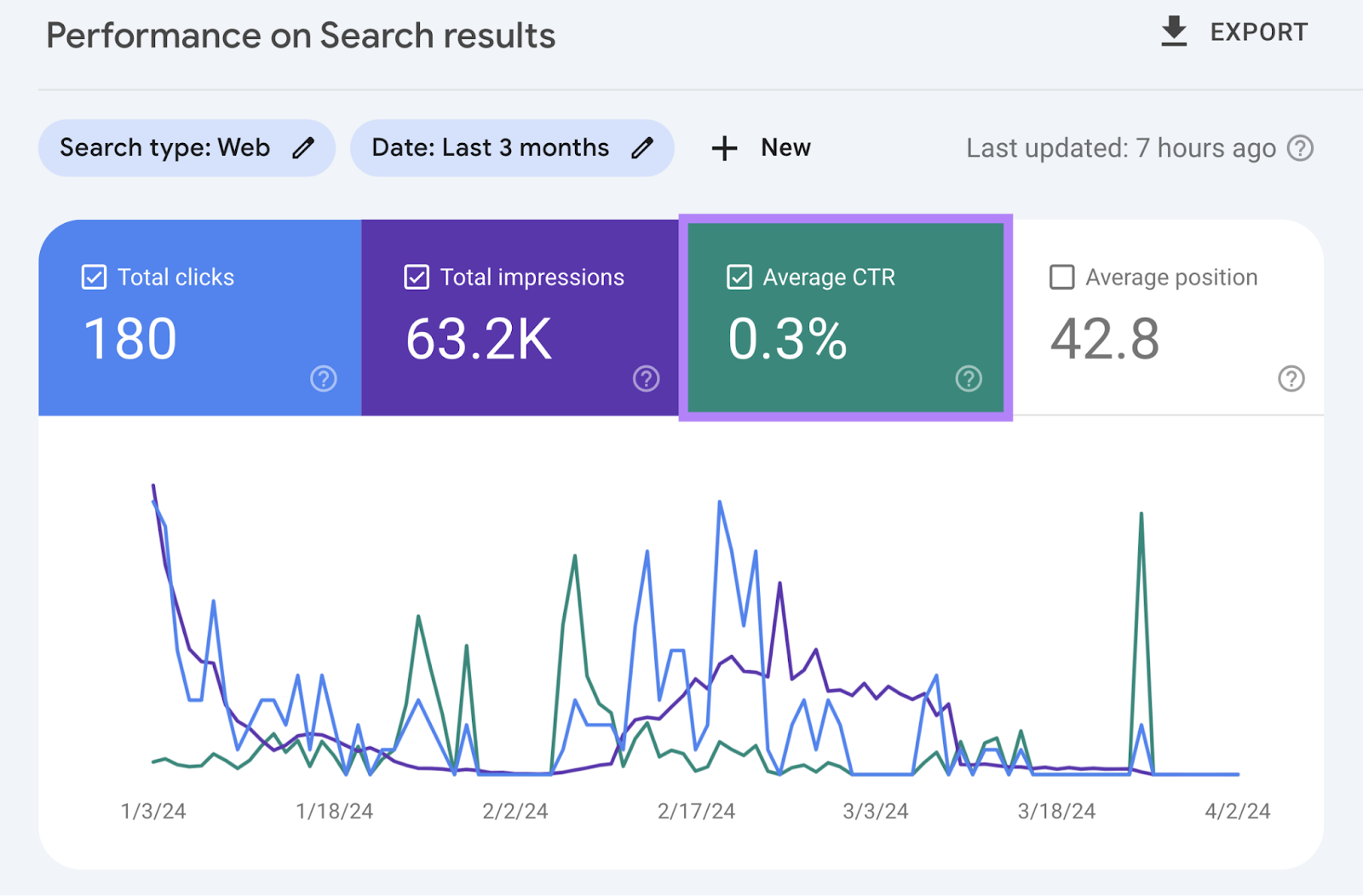
Task: Disable the Average CTR checkbox
Action: point(739,277)
